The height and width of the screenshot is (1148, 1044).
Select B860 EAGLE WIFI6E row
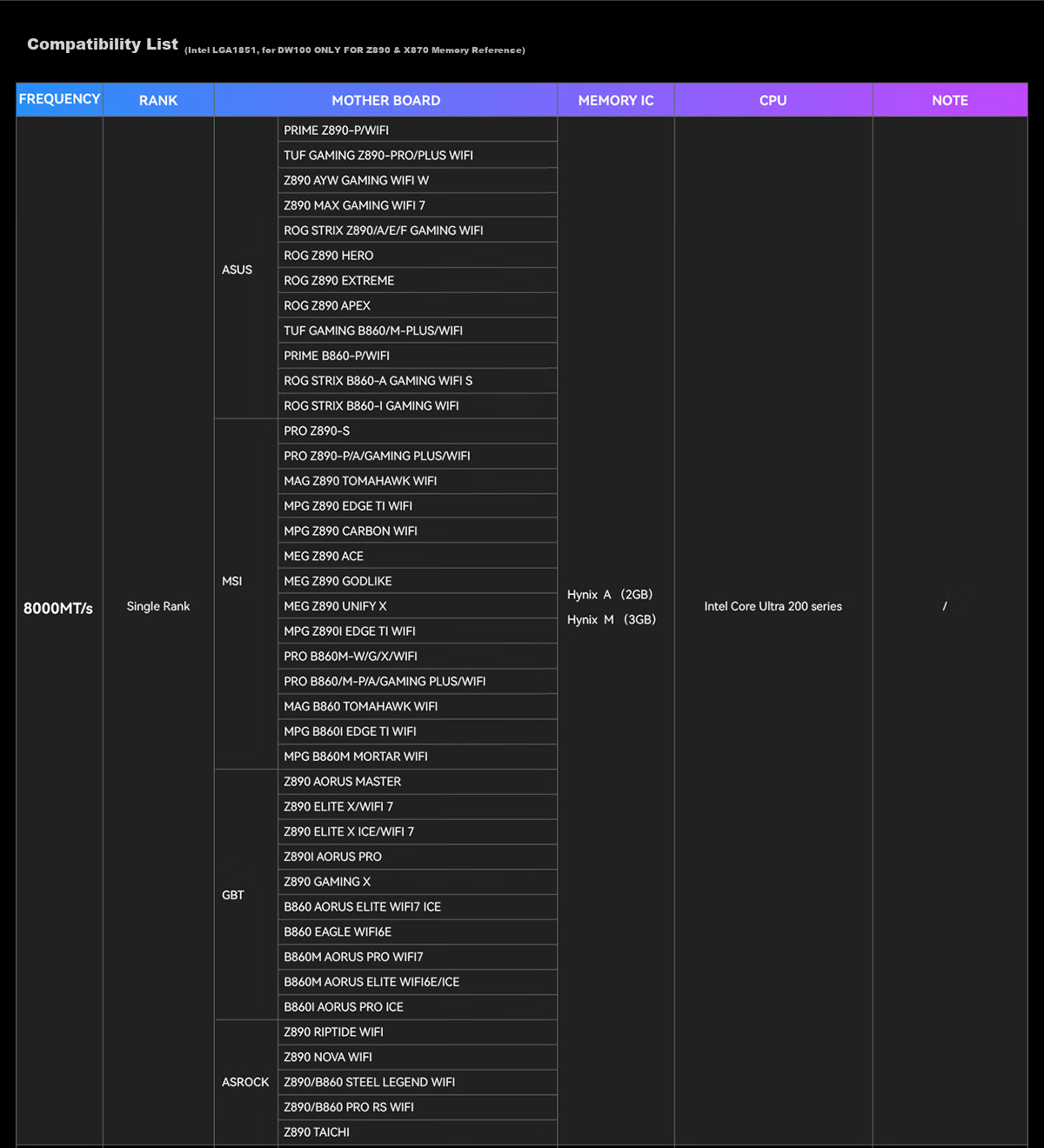[418, 931]
